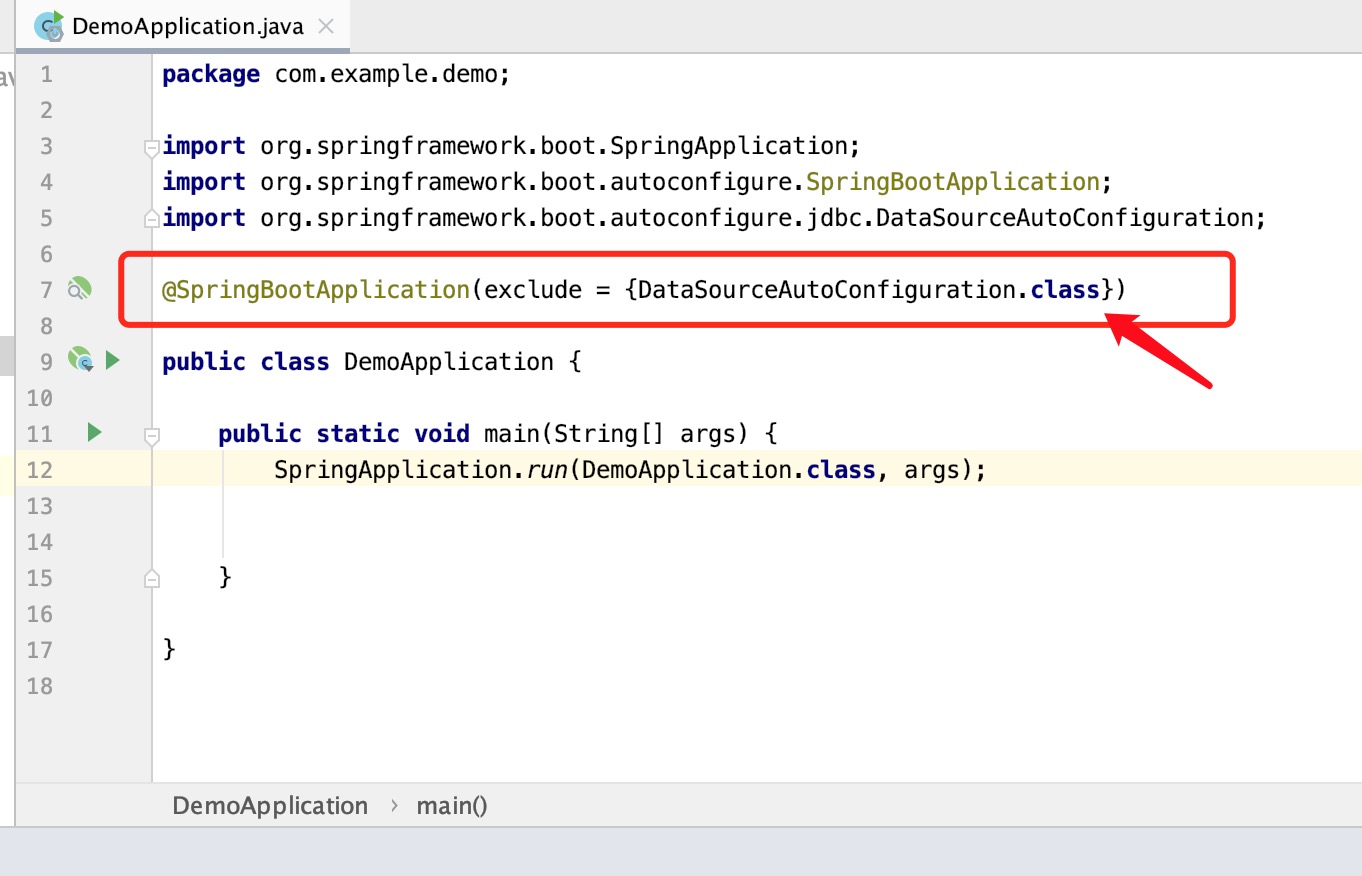Close the DemoApplication.java tab
The height and width of the screenshot is (876, 1362).
pyautogui.click(x=325, y=26)
